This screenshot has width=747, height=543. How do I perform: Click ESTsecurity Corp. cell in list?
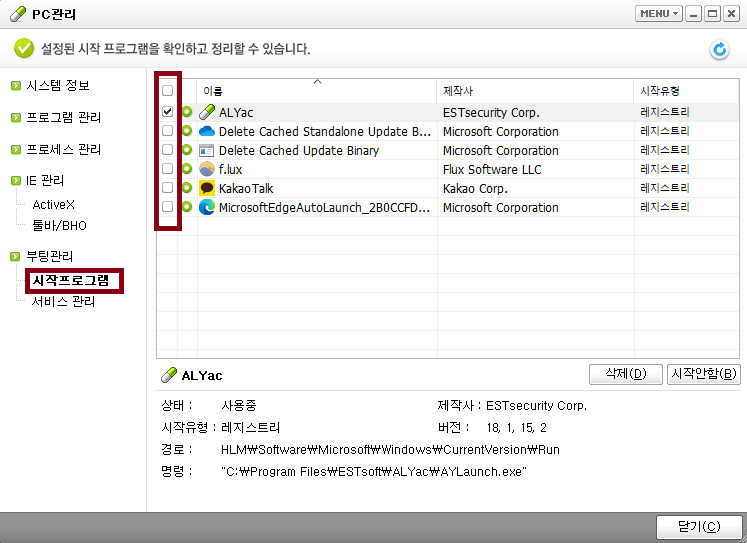click(x=491, y=113)
